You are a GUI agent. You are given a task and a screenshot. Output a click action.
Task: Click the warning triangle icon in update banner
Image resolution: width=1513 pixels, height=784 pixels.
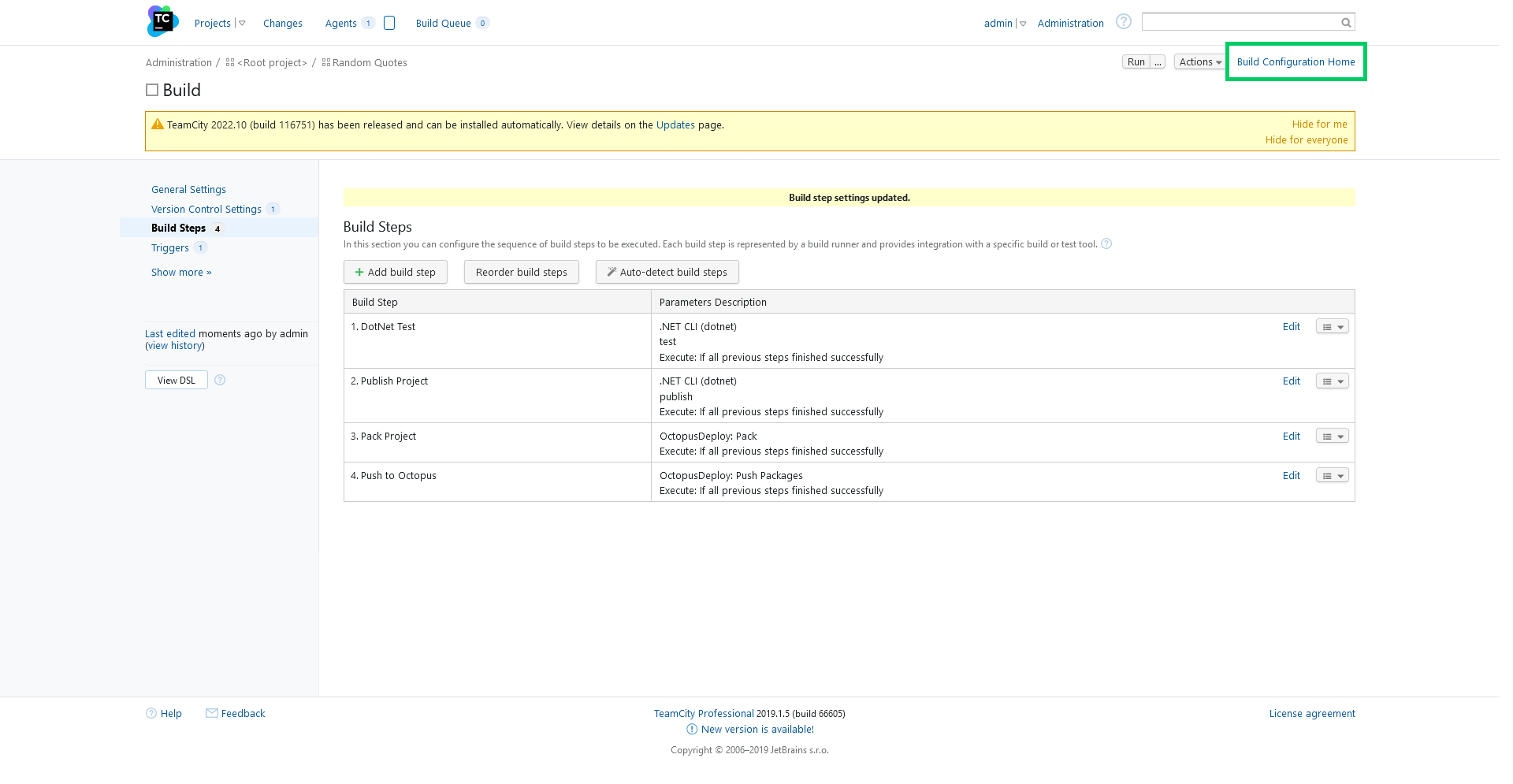[x=158, y=124]
